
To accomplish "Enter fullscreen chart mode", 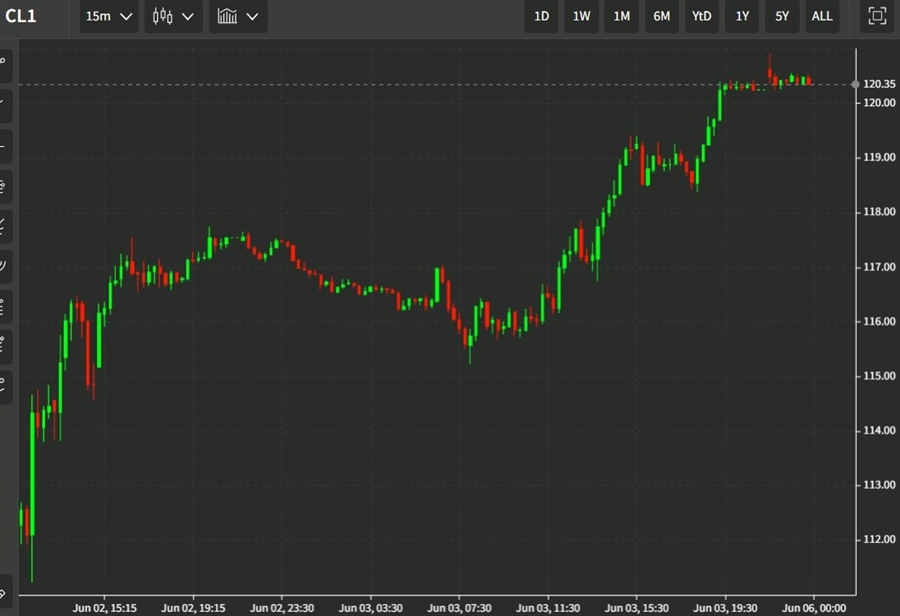I will pyautogui.click(x=877, y=16).
